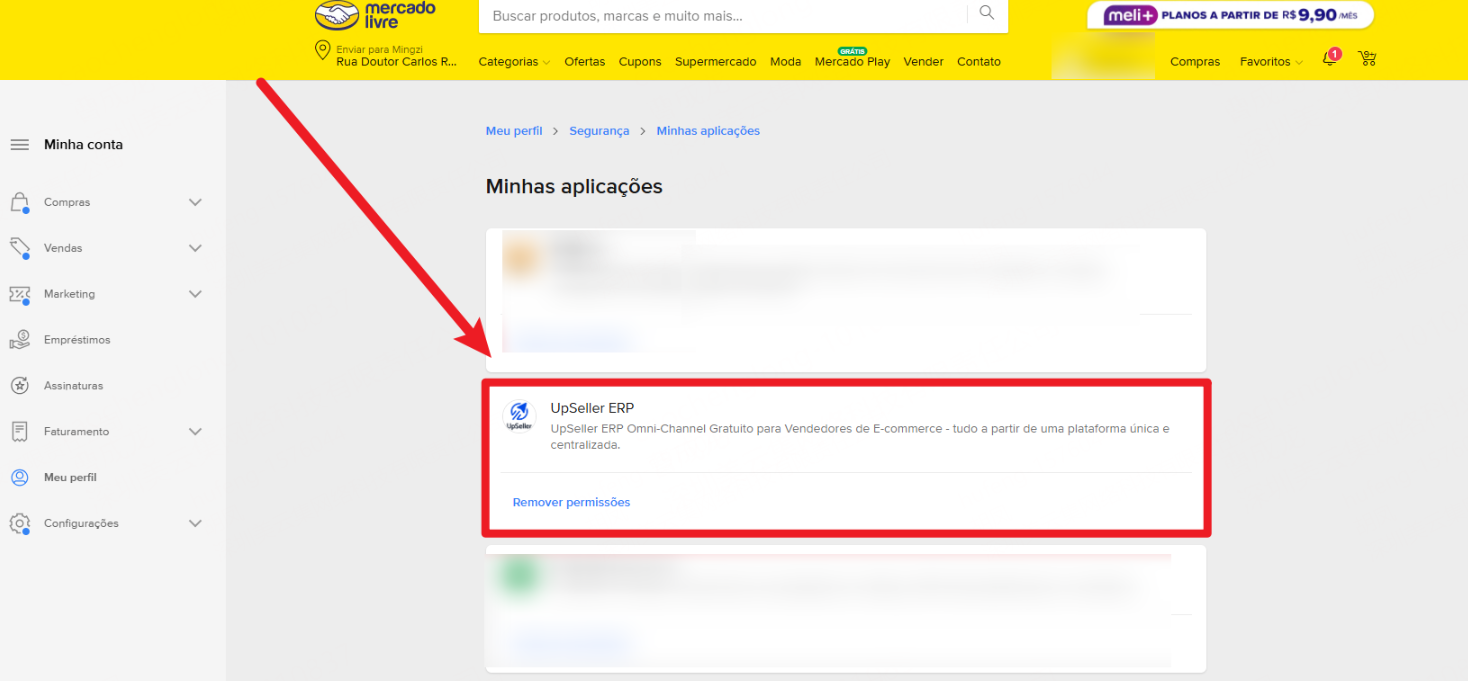Click the UpSeller ERP application title
1468x681 pixels.
point(592,408)
